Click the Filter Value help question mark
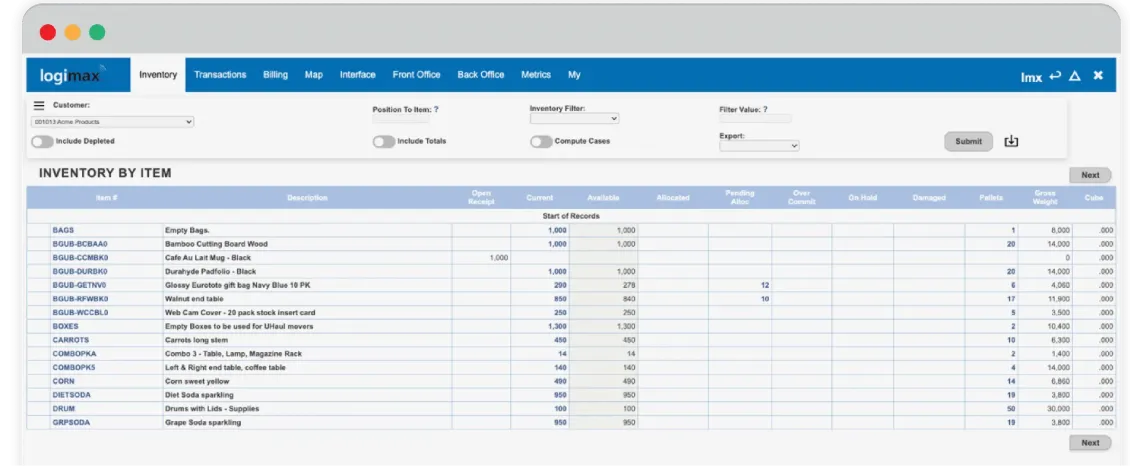Image resolution: width=1140 pixels, height=475 pixels. coord(765,109)
